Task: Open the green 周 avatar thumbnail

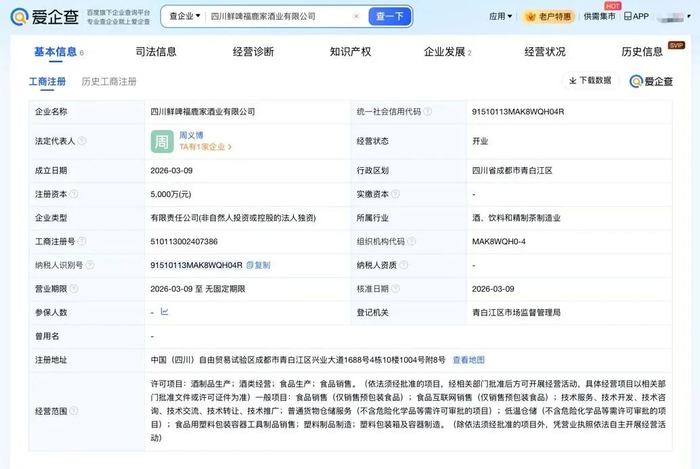Action: tap(162, 141)
